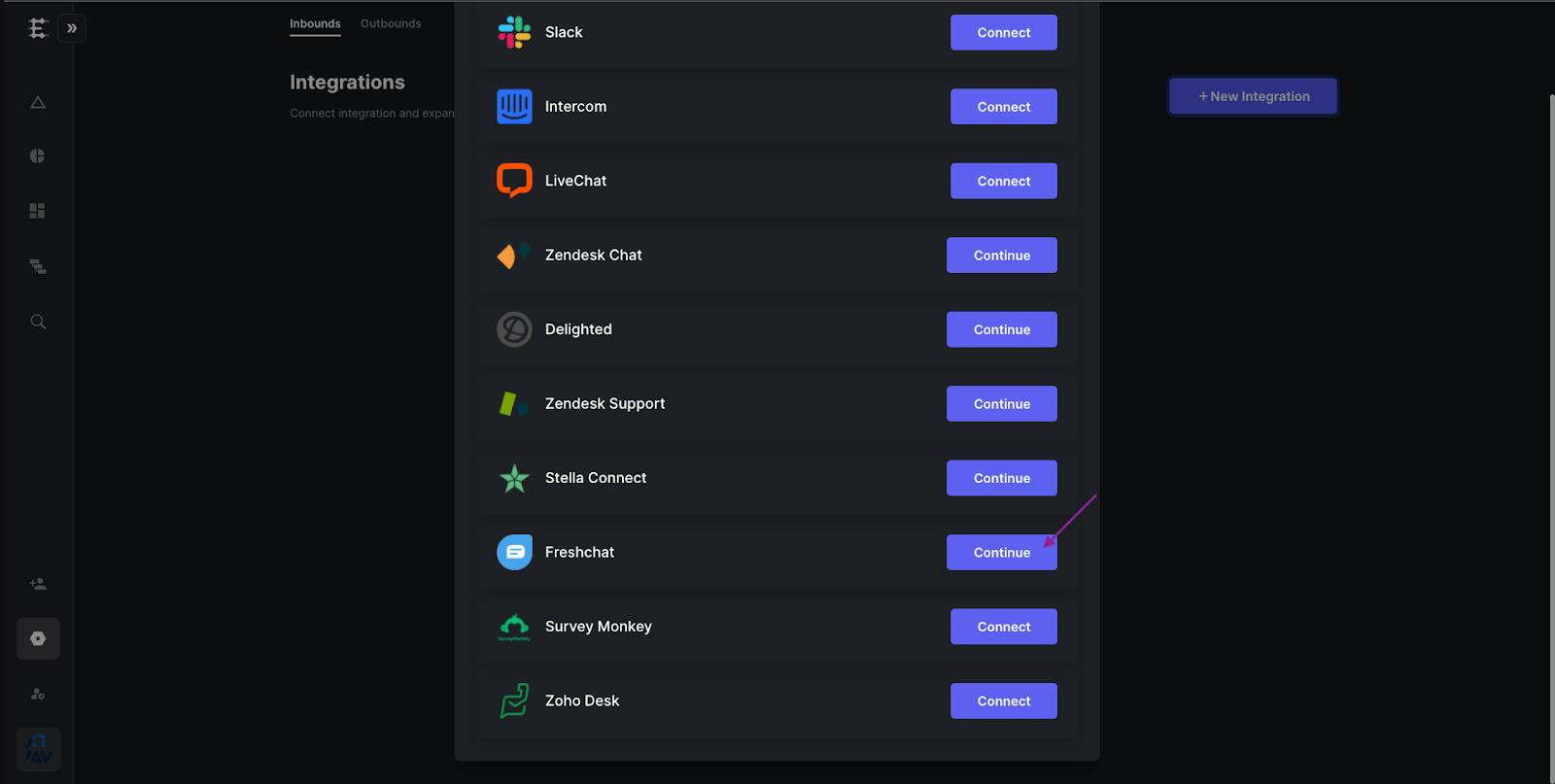Continue with Freshchat integration

(x=1002, y=552)
